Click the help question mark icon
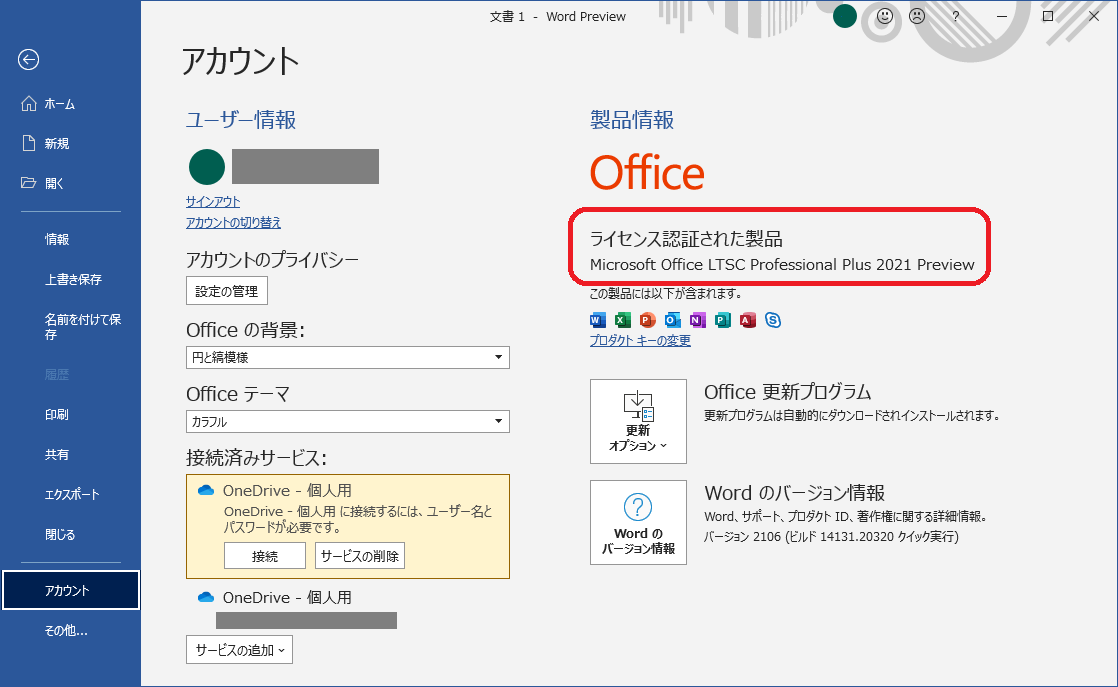This screenshot has width=1118, height=687. tap(956, 16)
